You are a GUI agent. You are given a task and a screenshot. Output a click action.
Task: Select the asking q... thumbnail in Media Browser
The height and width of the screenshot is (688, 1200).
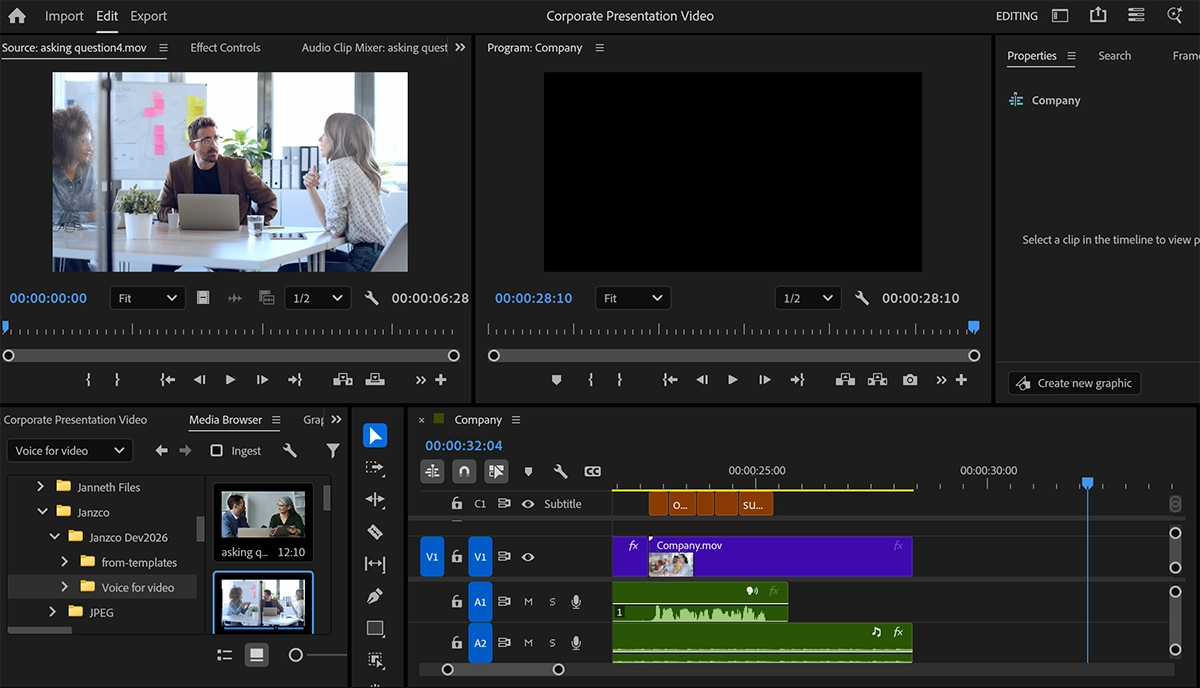coord(263,522)
